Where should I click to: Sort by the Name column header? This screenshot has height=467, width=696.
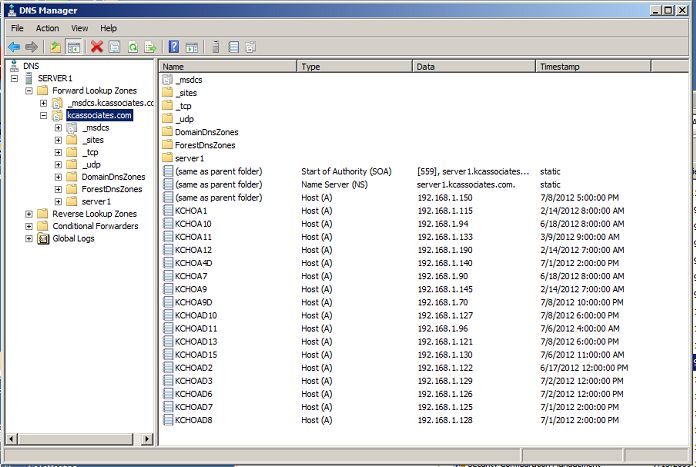pos(227,67)
